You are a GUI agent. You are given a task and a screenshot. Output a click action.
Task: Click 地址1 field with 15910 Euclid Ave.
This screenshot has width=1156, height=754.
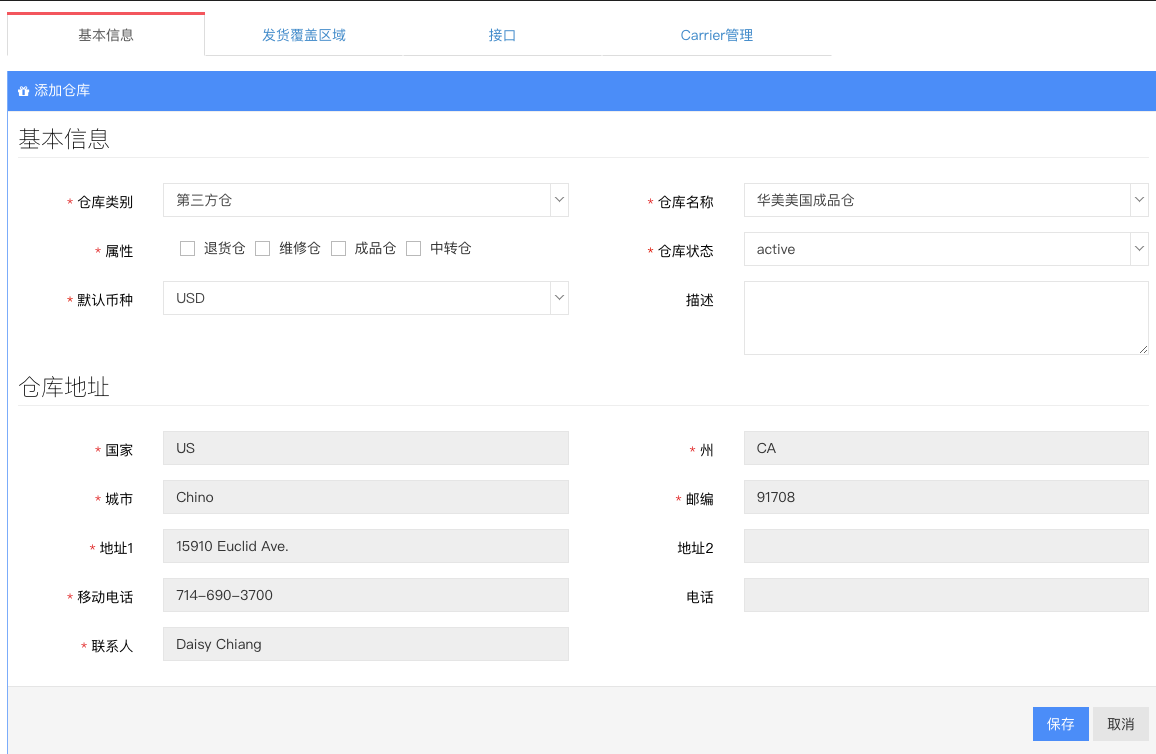point(366,546)
